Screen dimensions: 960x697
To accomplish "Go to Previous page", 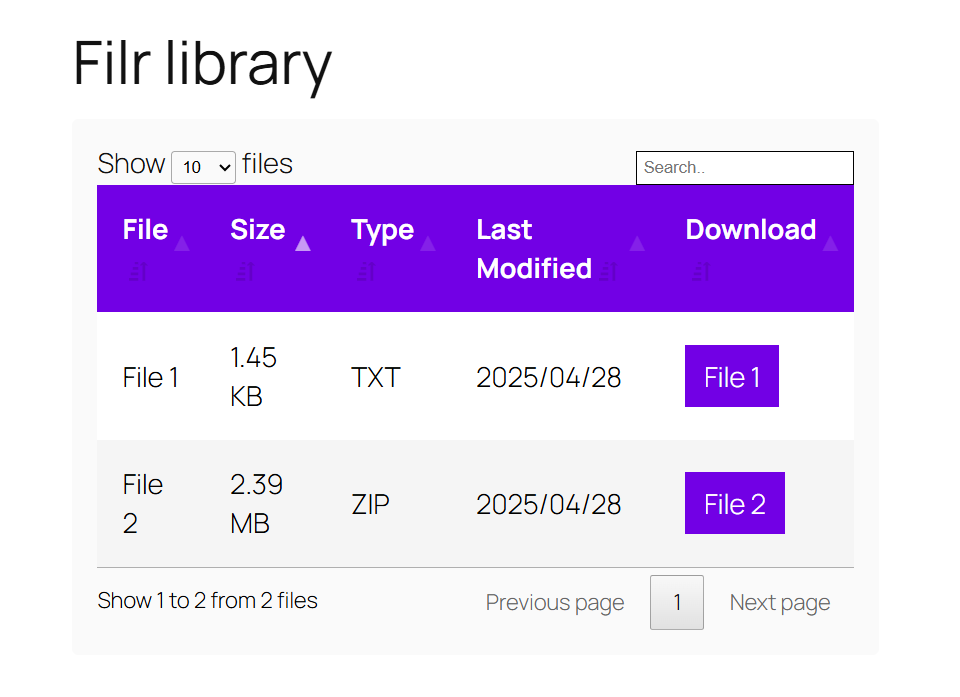I will point(555,603).
